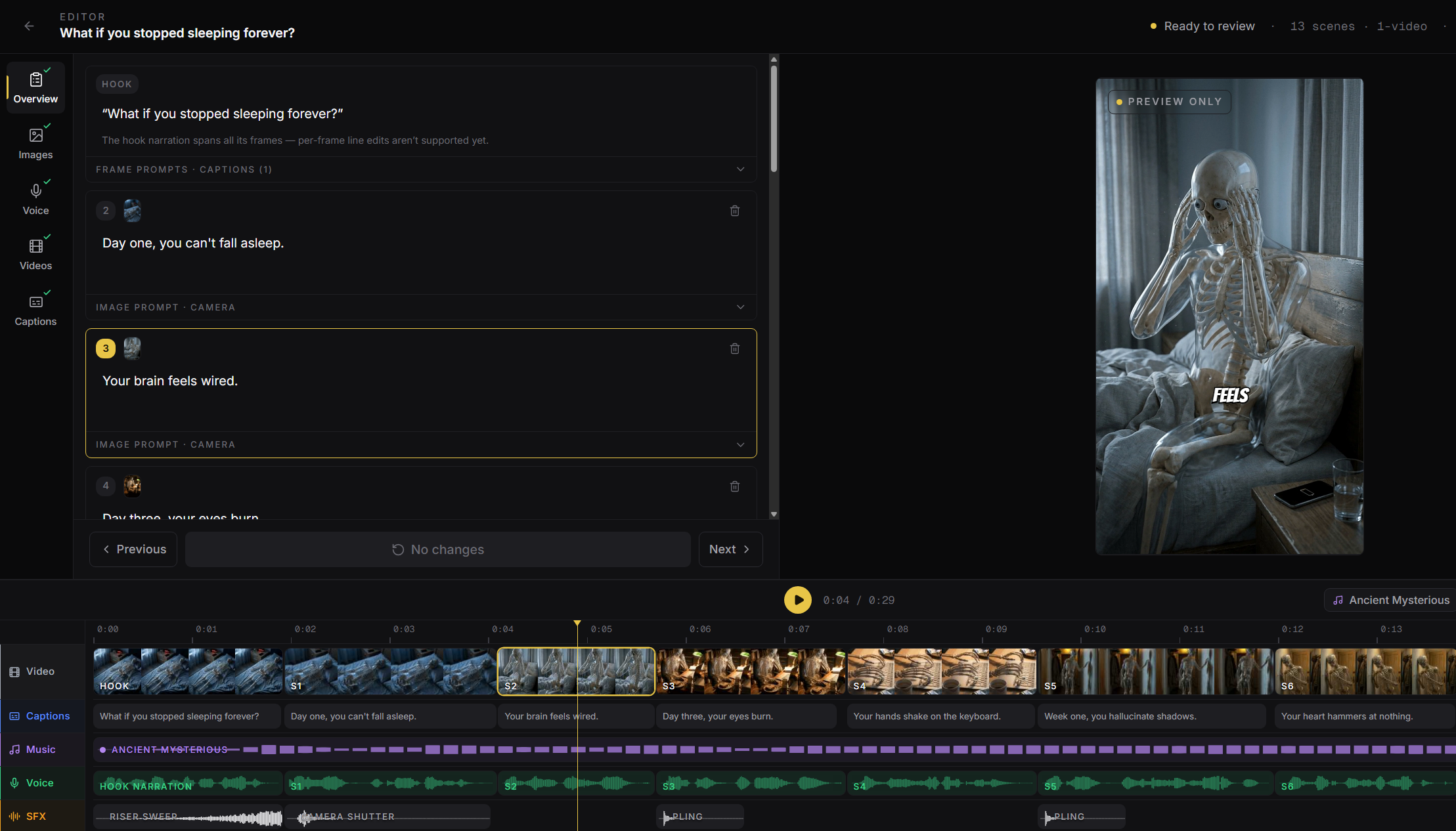Select scene number 4 badge
1456x831 pixels.
(106, 486)
